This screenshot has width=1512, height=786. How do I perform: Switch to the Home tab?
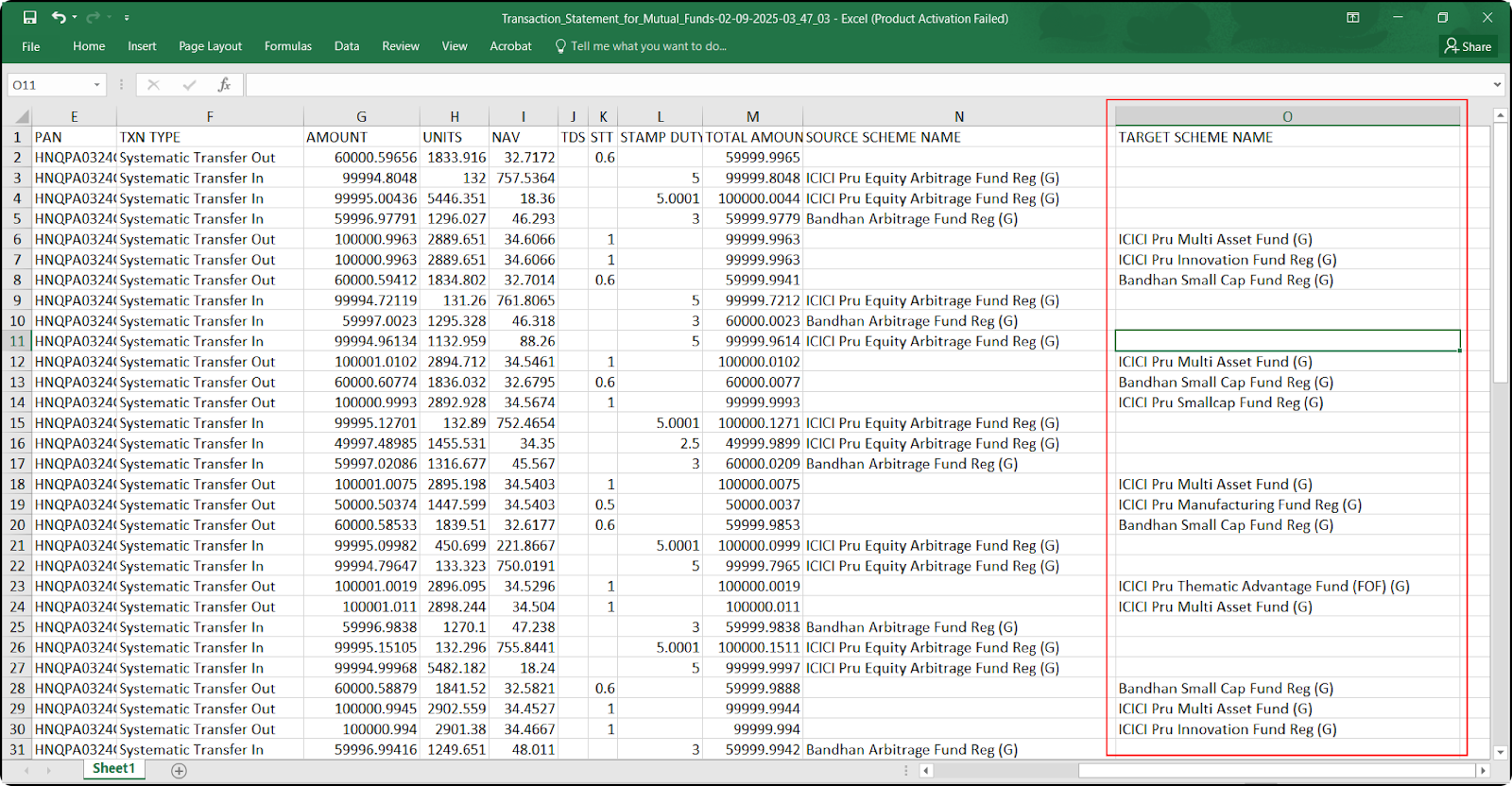click(89, 46)
